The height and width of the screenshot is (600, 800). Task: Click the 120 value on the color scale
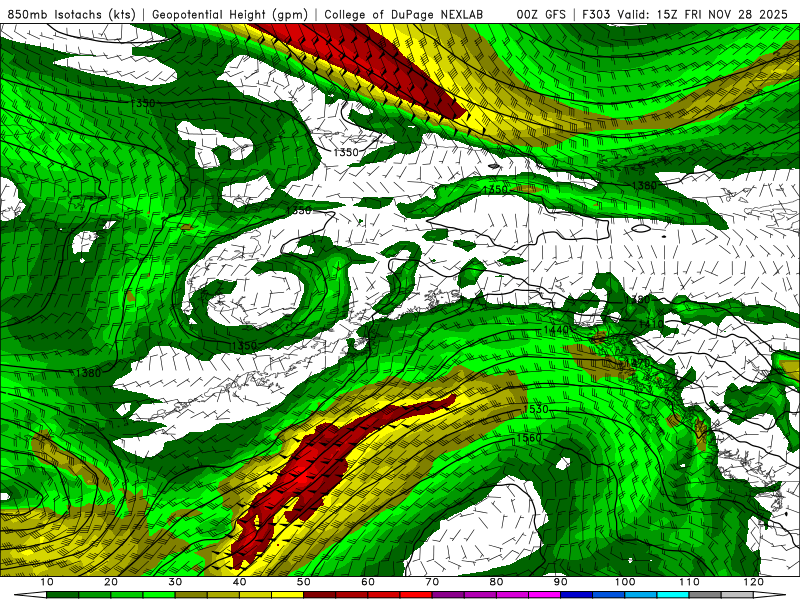click(x=753, y=582)
